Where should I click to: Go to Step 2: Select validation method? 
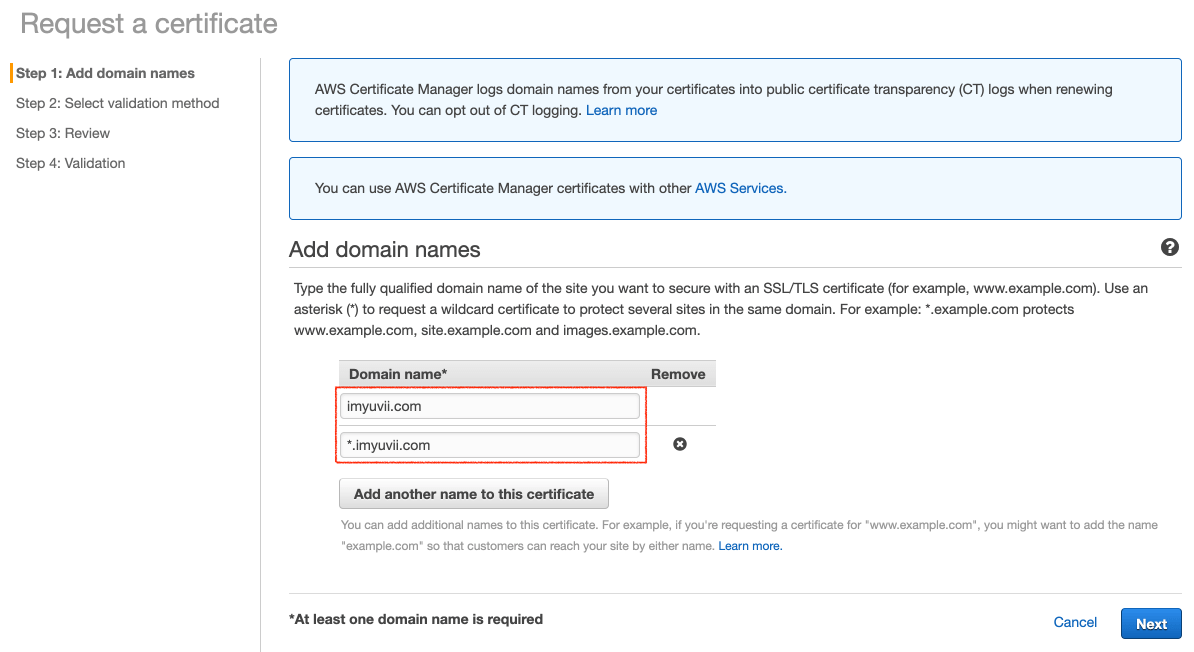tap(117, 103)
